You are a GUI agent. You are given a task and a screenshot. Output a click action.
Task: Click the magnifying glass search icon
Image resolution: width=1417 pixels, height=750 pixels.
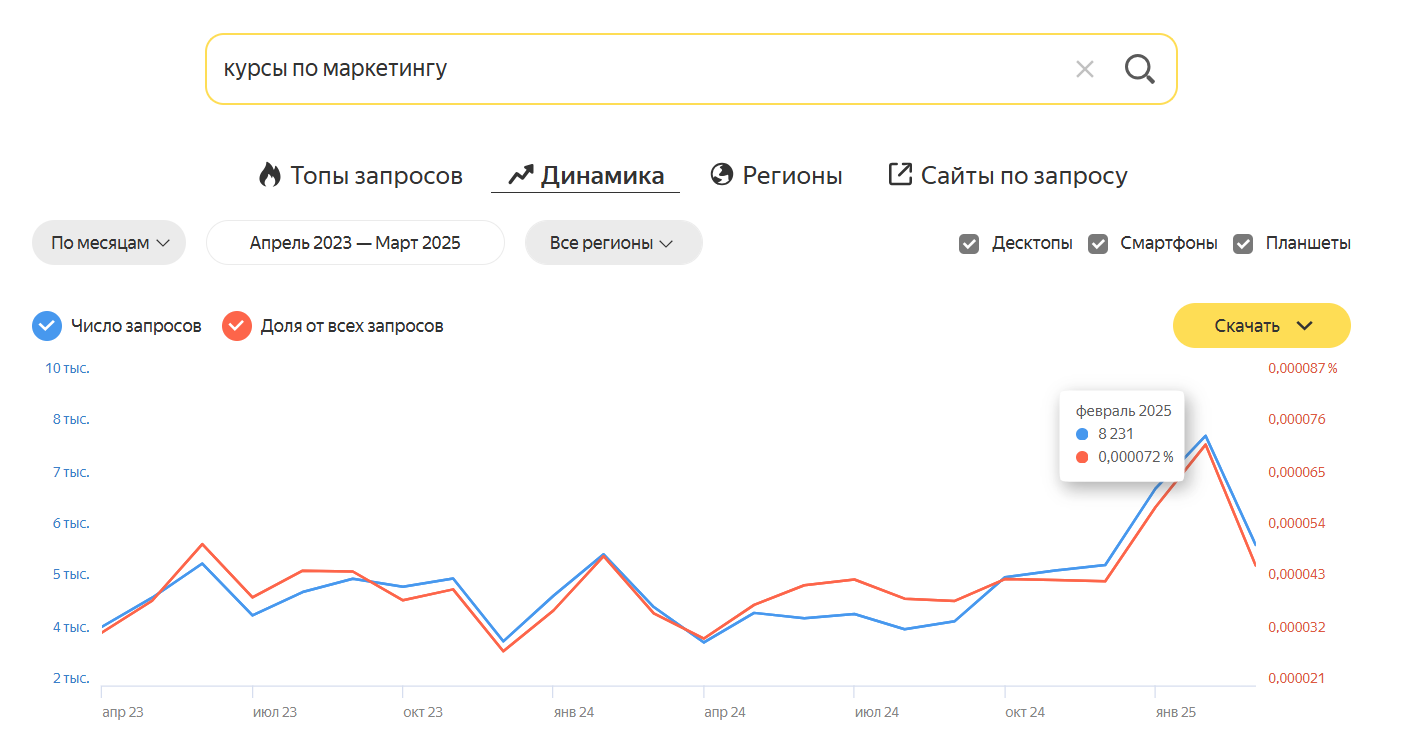1140,69
